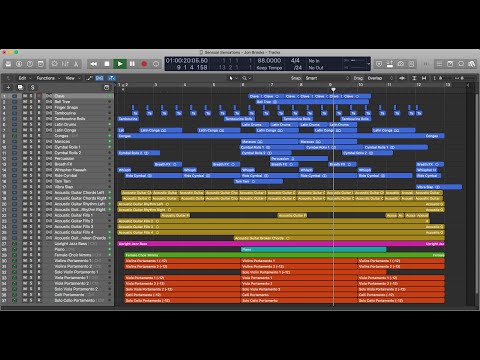Rewind the playhead
The height and width of the screenshot is (360, 480).
click(94, 64)
